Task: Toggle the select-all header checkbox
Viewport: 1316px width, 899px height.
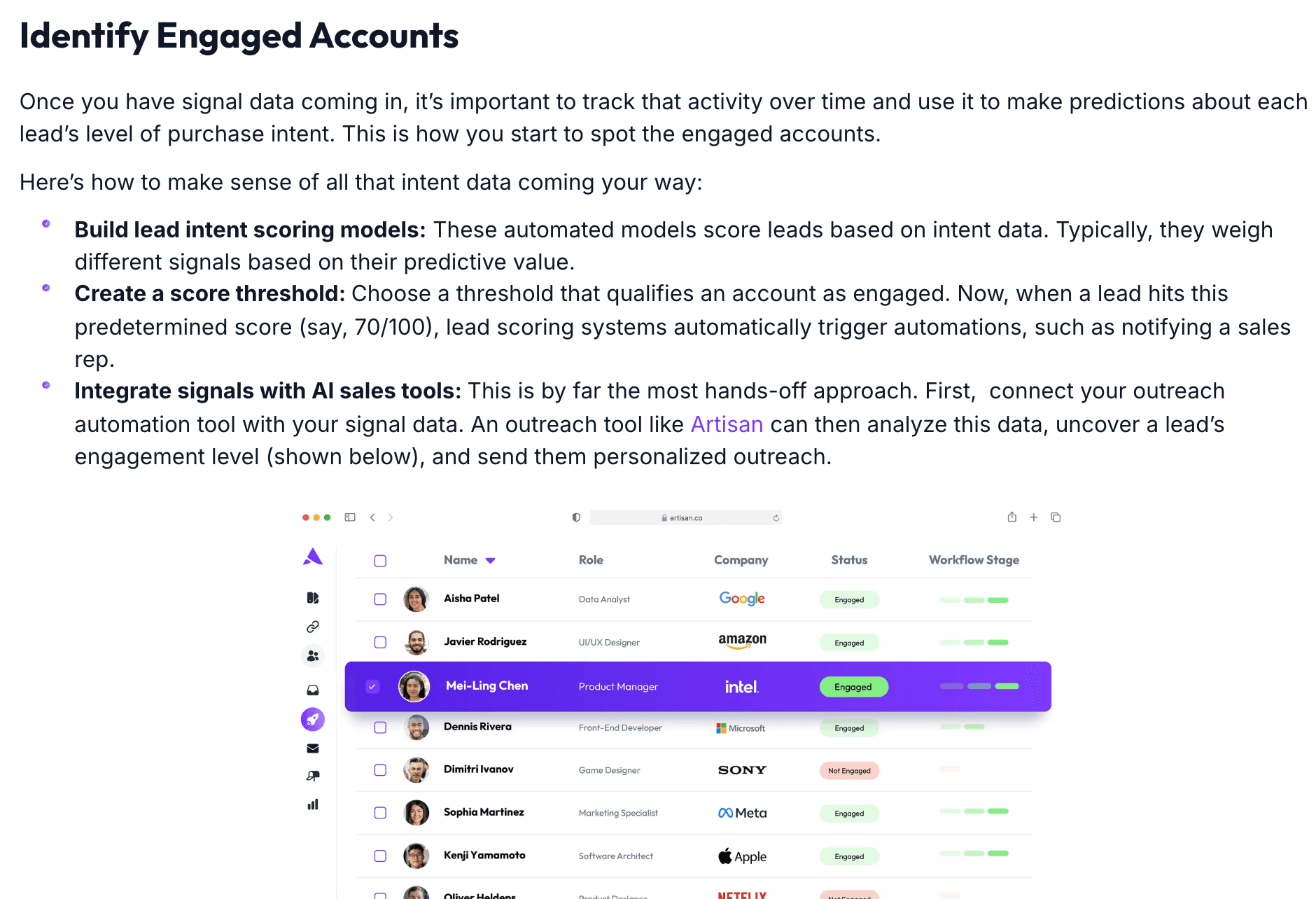Action: pos(380,561)
